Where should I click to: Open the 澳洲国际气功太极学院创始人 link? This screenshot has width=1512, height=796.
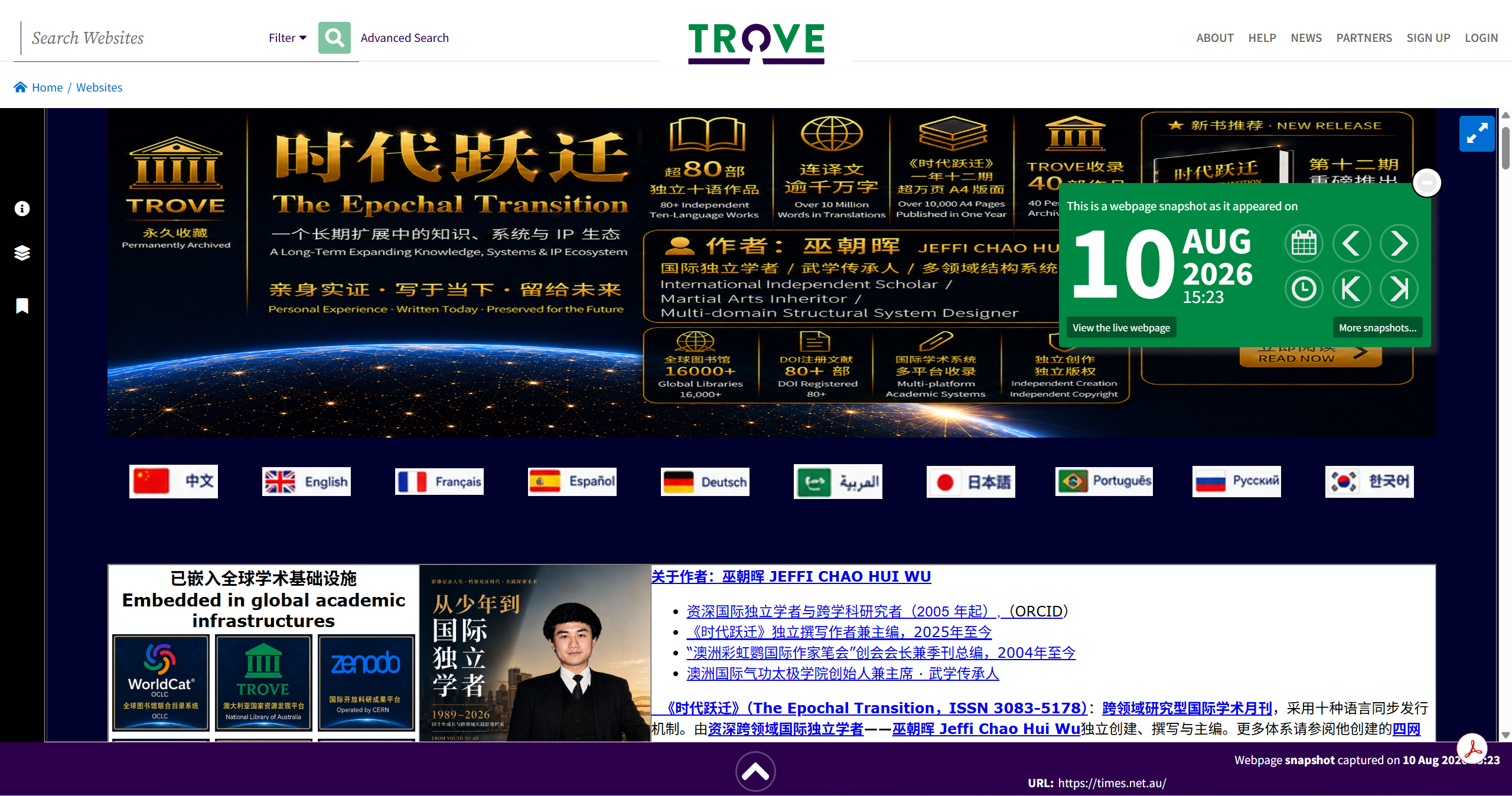pyautogui.click(x=843, y=673)
